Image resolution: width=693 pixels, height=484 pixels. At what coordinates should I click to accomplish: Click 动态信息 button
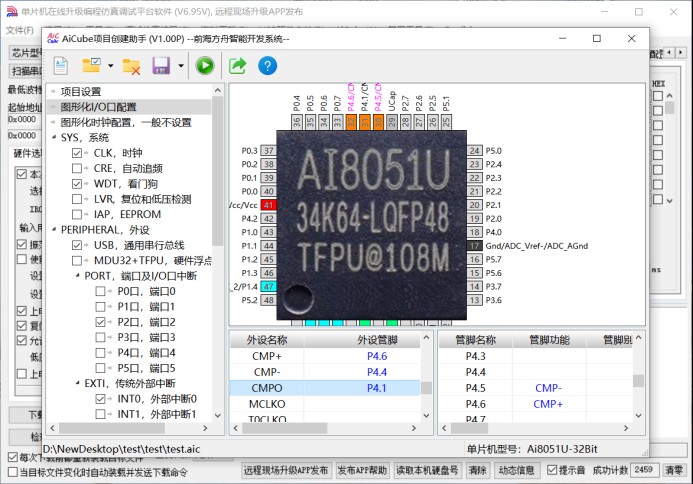click(516, 470)
